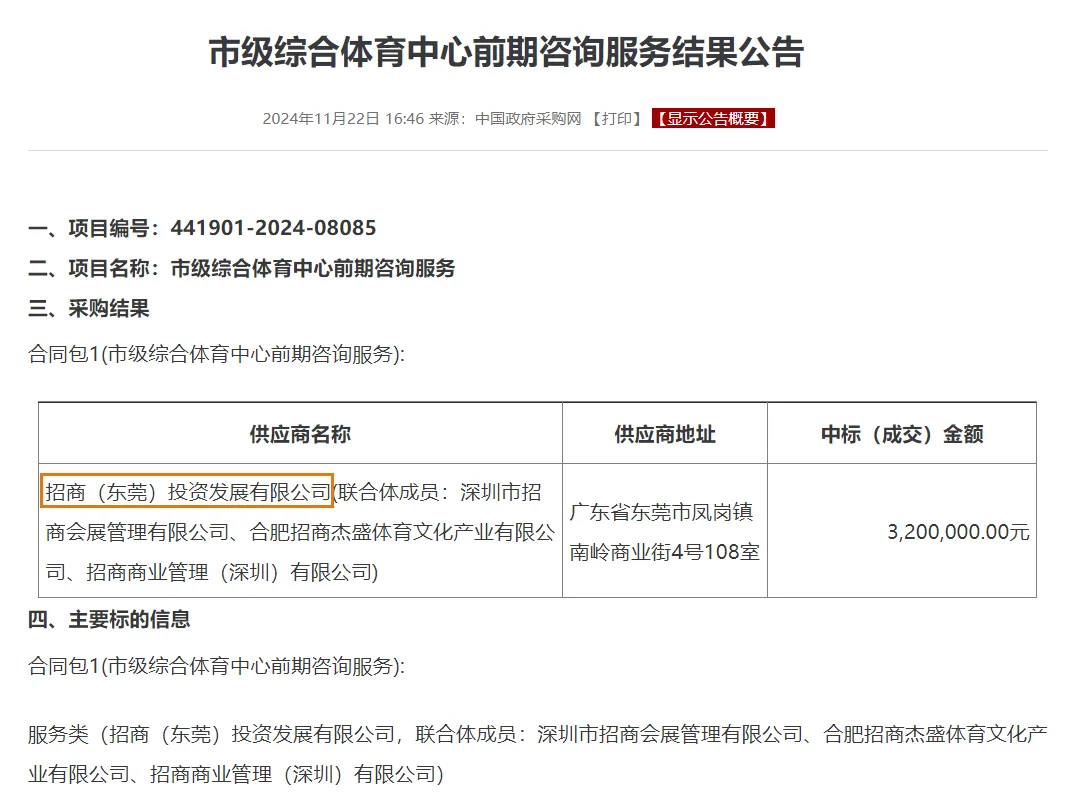Click the address cell 广东省东莞市凤岗镇
The width and height of the screenshot is (1076, 795).
click(x=662, y=512)
